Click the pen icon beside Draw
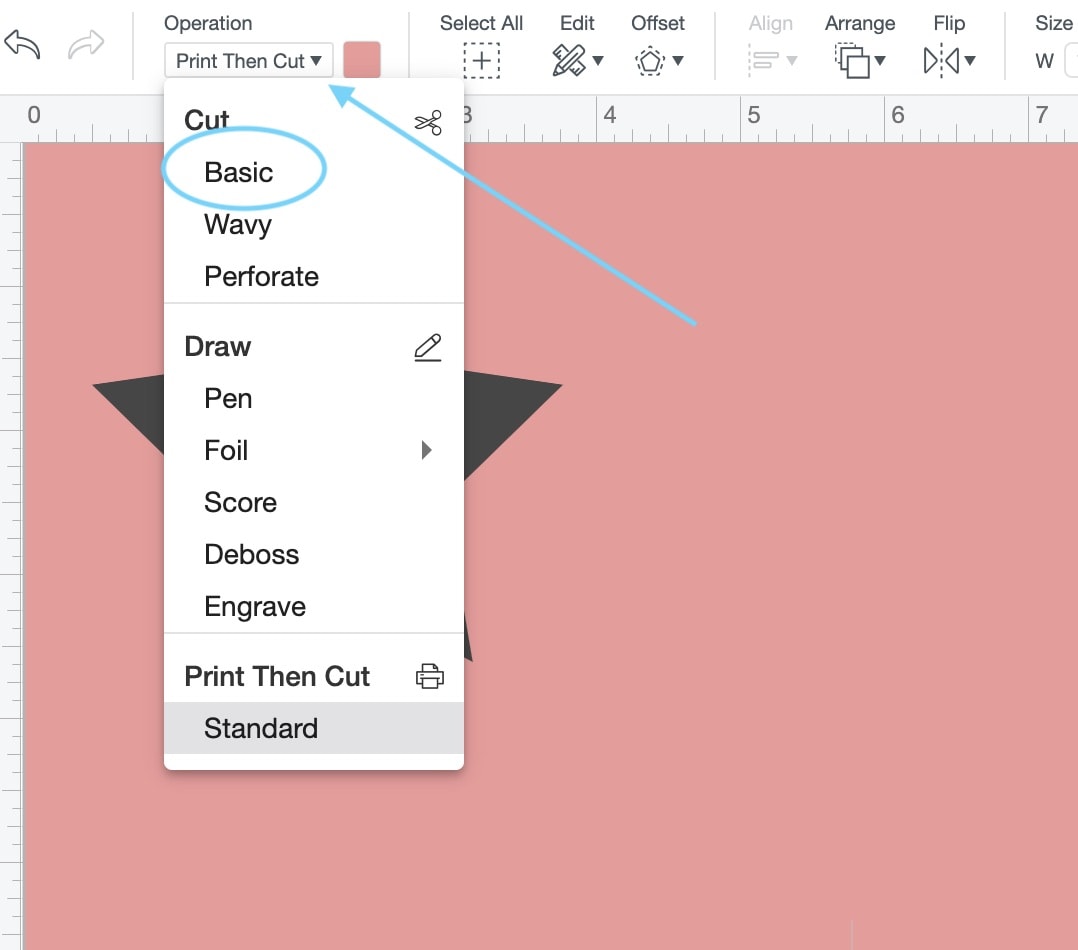The height and width of the screenshot is (950, 1078). pyautogui.click(x=427, y=346)
